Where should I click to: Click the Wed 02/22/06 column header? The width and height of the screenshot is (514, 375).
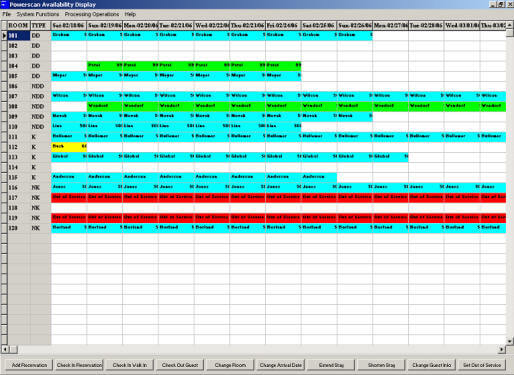coord(212,25)
